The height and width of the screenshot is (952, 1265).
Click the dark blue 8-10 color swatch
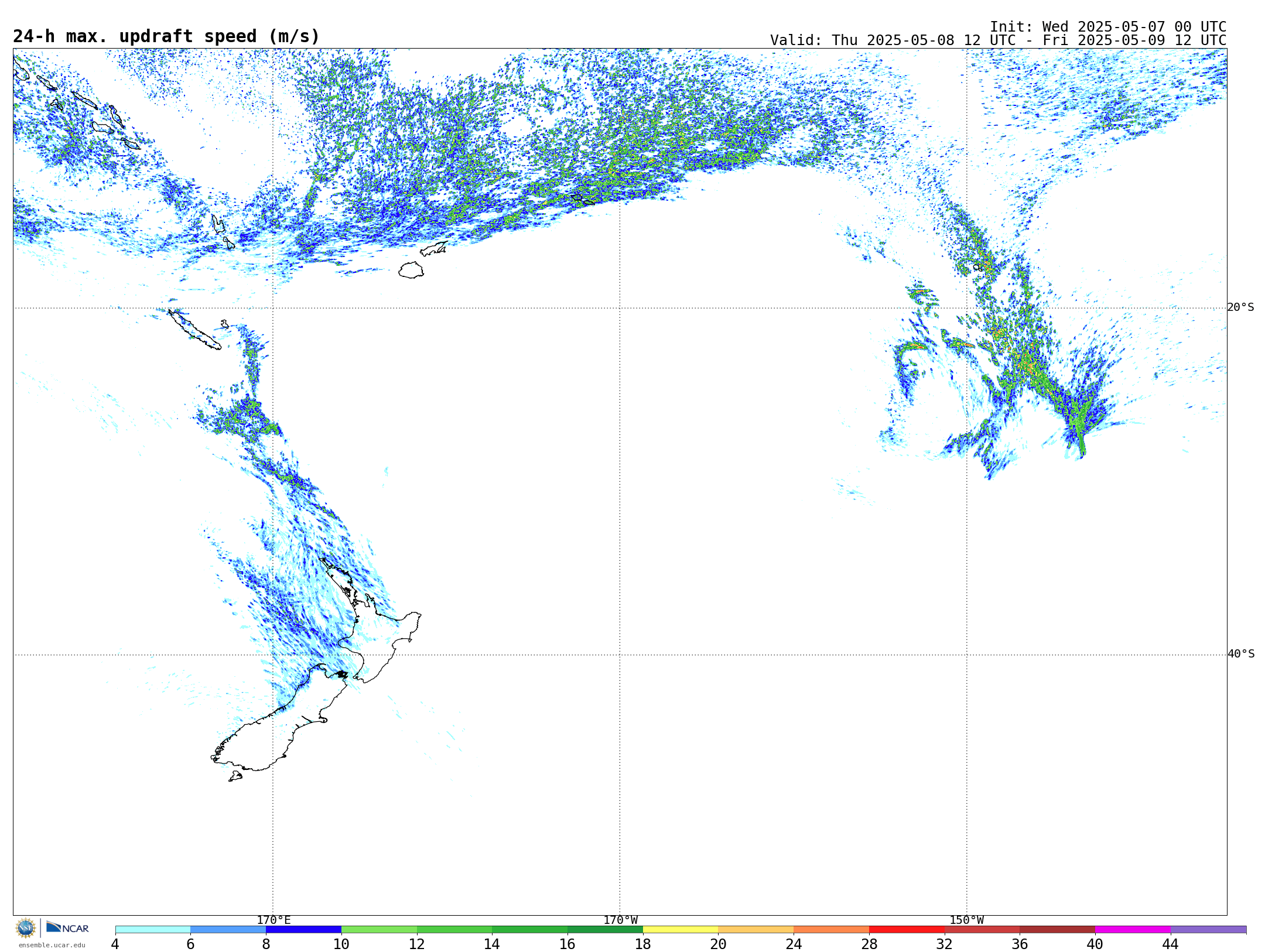click(303, 930)
